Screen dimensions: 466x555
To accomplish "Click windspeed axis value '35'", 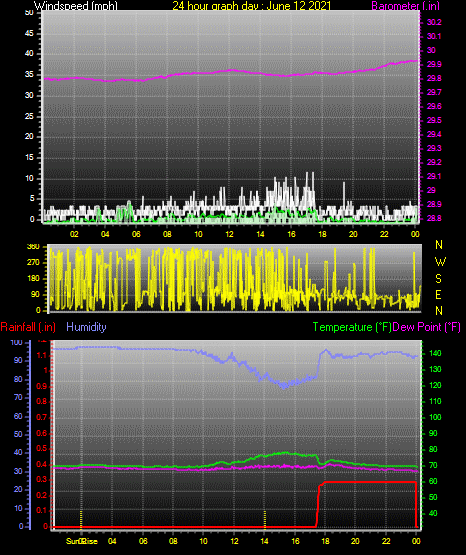I will pos(29,74).
